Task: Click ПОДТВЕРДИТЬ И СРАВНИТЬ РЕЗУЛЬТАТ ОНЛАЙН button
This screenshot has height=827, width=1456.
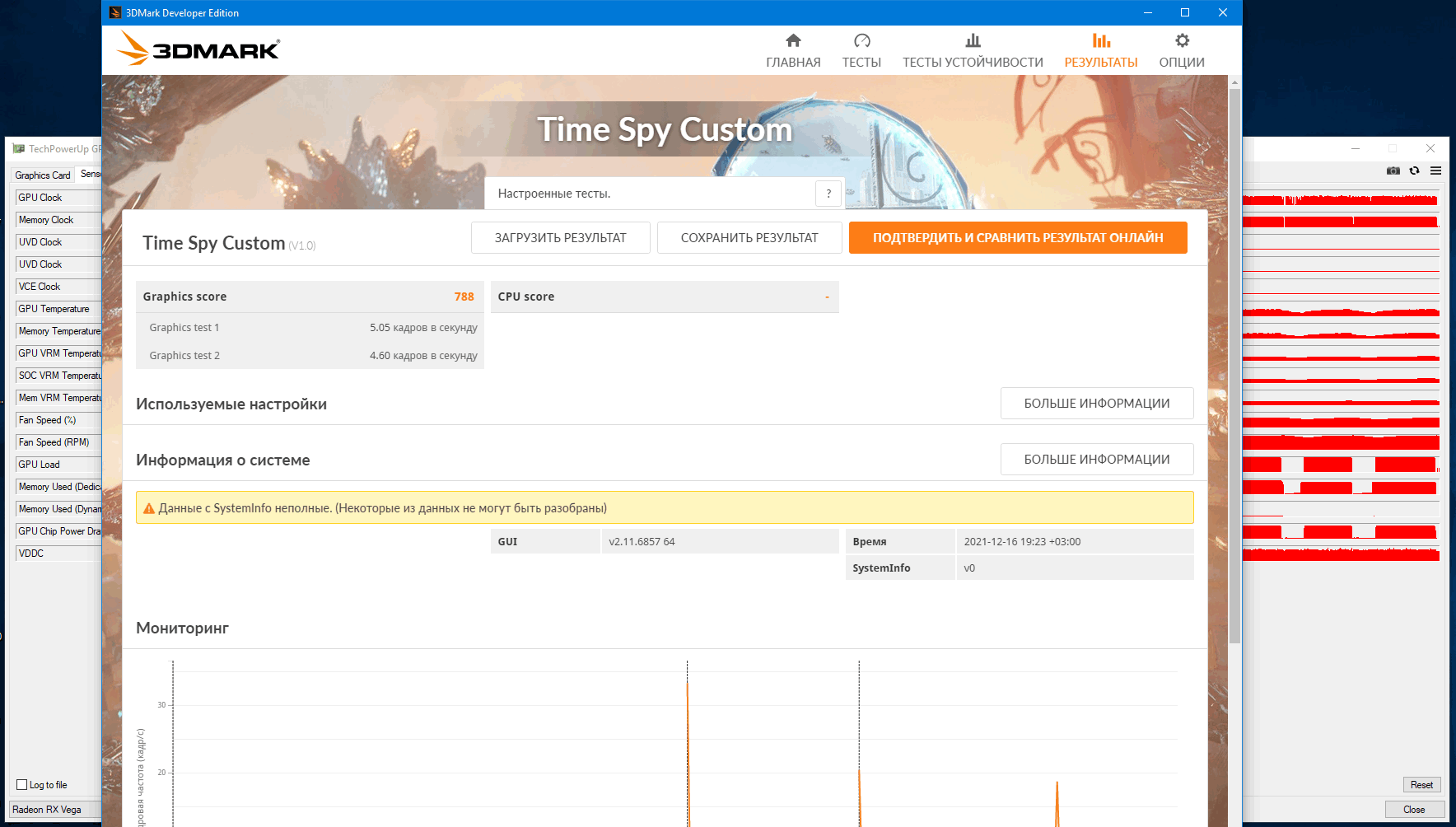Action: (x=1018, y=237)
